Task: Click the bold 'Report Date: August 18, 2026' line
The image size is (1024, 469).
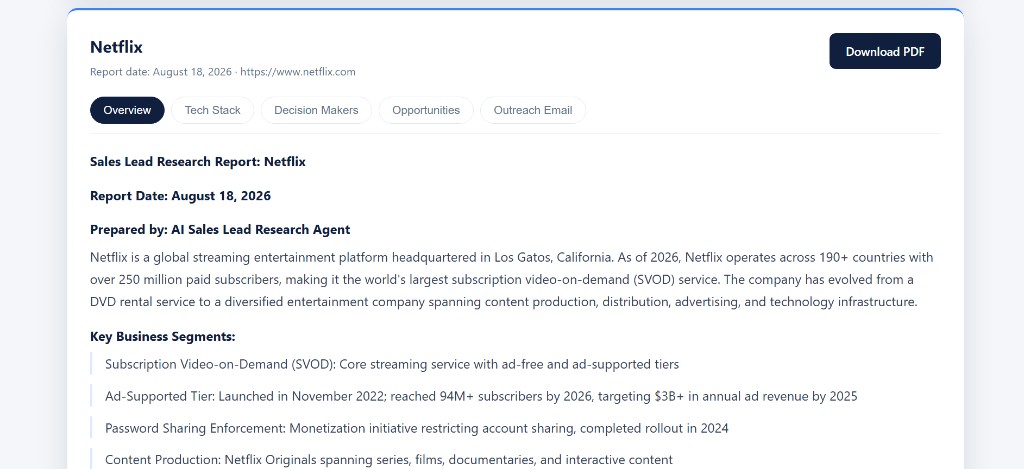Action: click(x=180, y=195)
